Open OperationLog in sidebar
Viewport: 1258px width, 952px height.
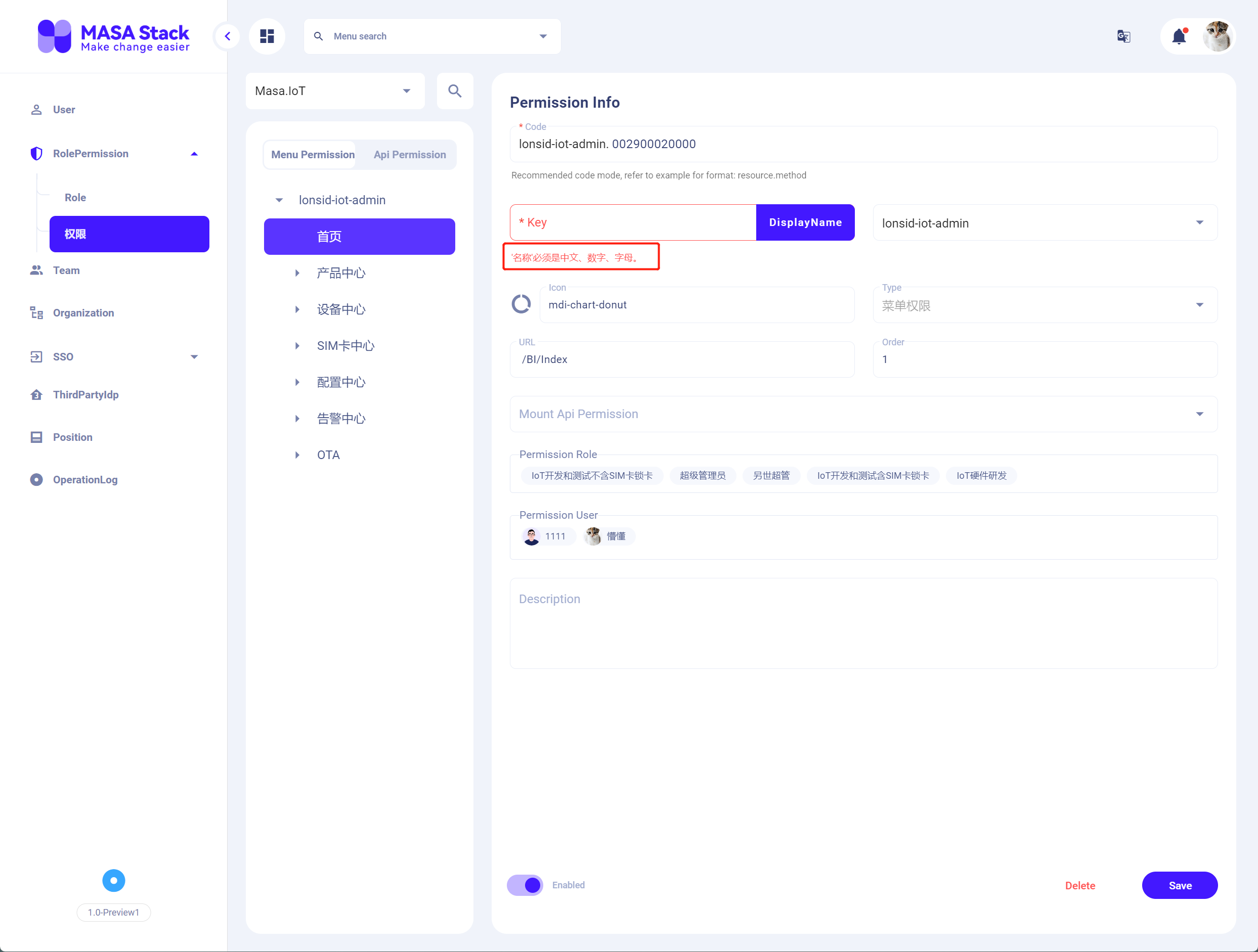pyautogui.click(x=85, y=480)
